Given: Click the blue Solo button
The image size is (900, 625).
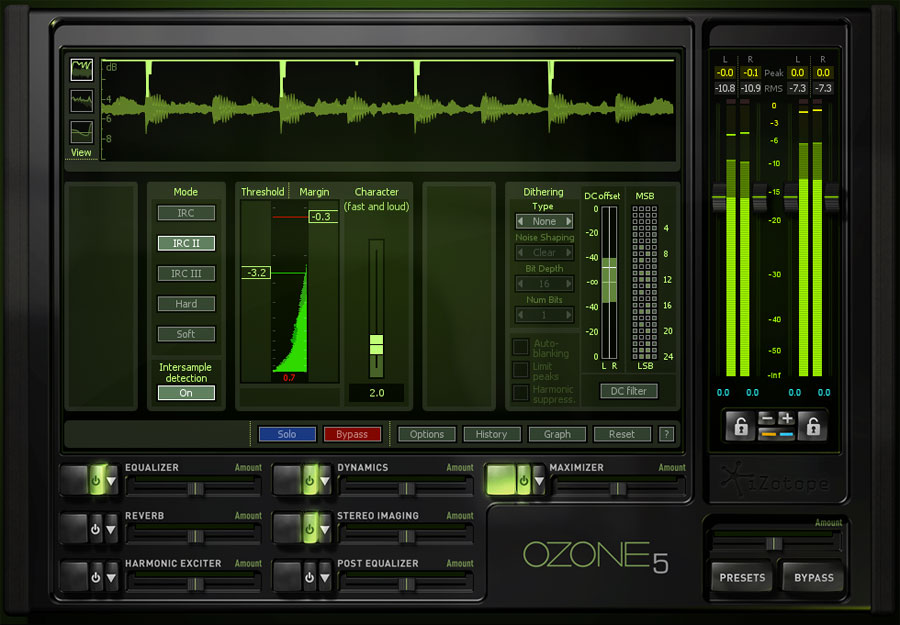Looking at the screenshot, I should point(287,434).
